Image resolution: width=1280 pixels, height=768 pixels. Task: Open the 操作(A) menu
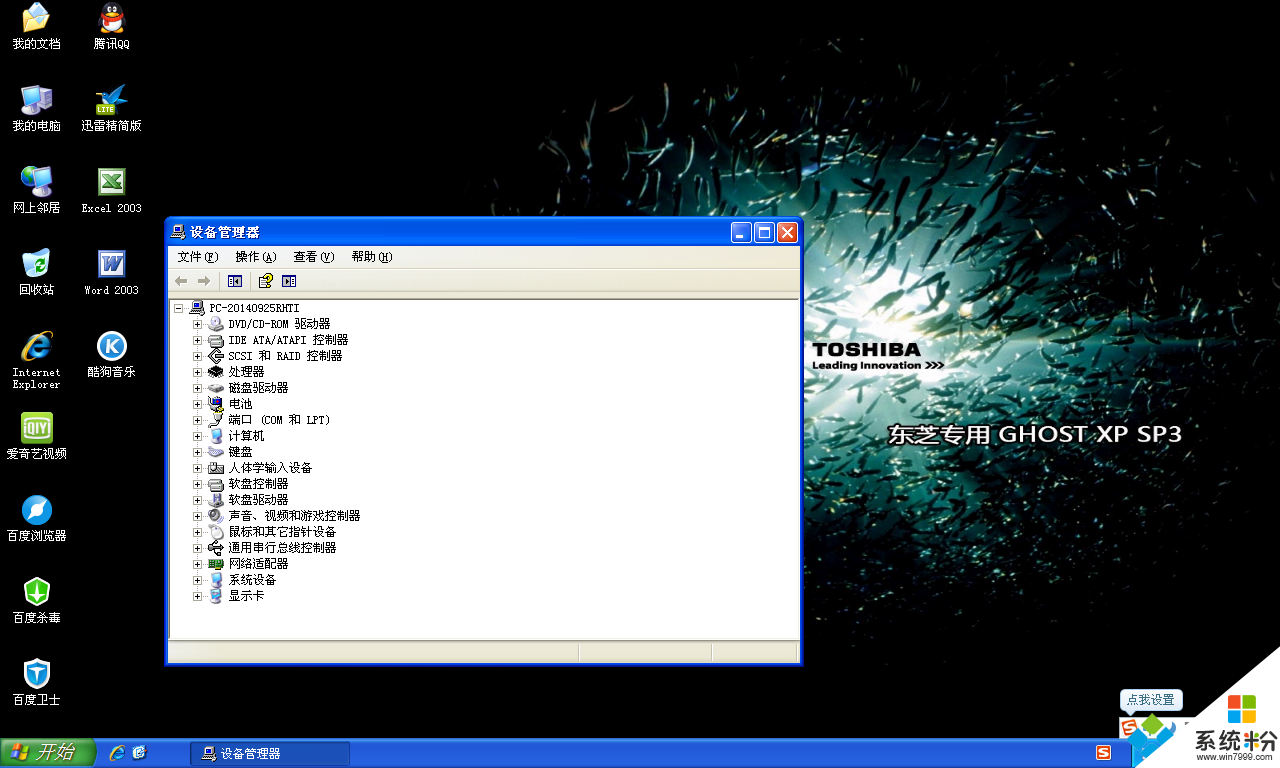[x=255, y=257]
